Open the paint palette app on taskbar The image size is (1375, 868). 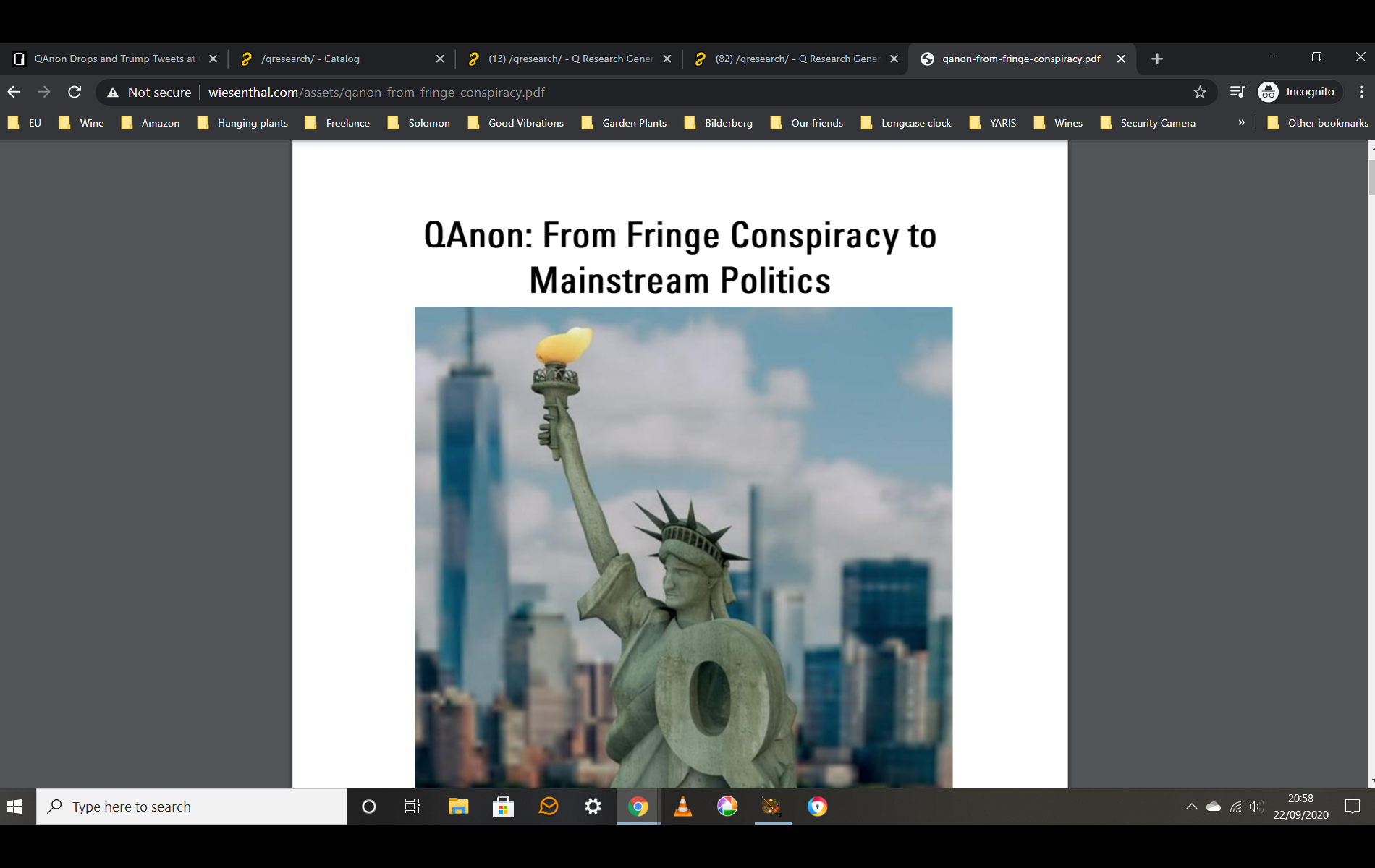click(772, 807)
